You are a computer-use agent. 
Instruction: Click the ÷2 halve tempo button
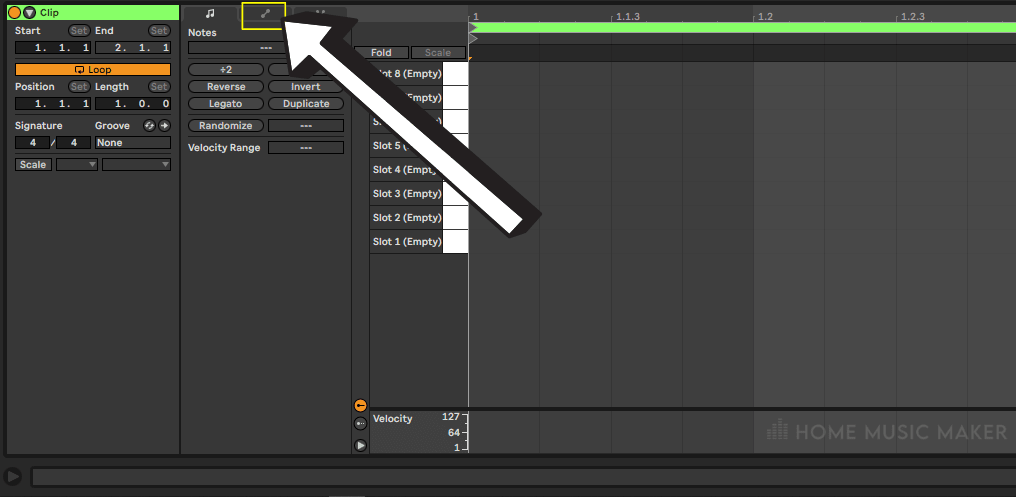[x=225, y=69]
